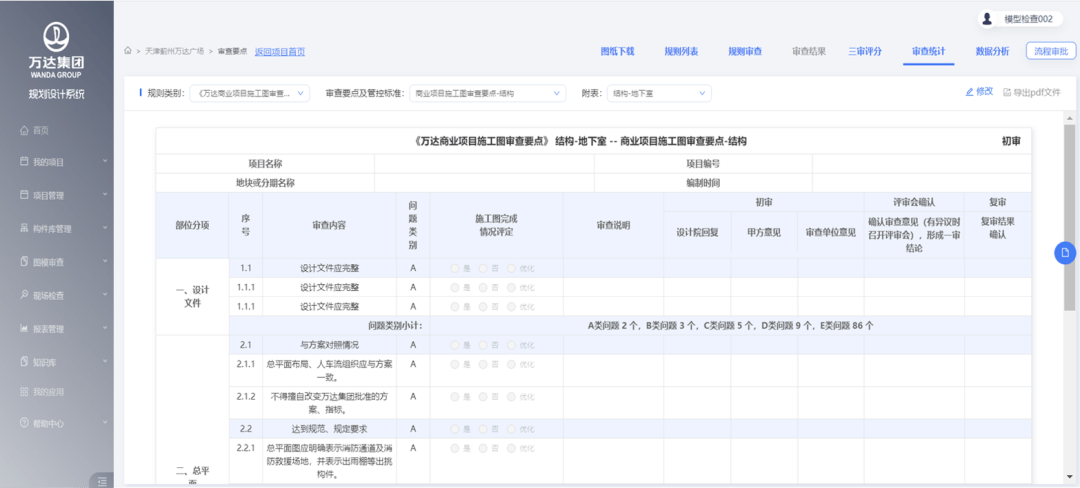The height and width of the screenshot is (488, 1080).
Task: Click the home icon in the breadcrumb
Action: pyautogui.click(x=128, y=51)
